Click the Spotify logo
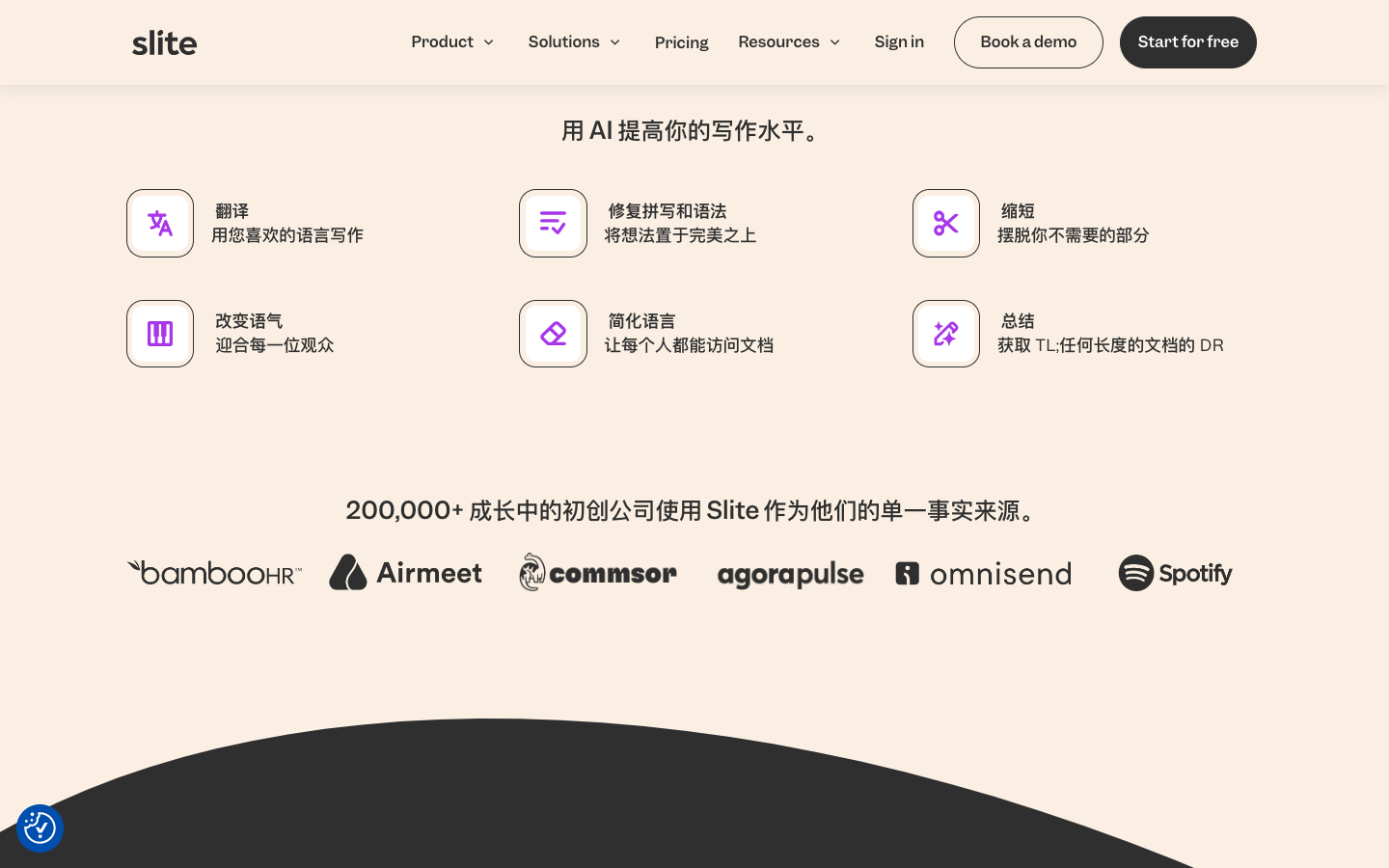Screen dimensions: 1389x868 pos(1175,574)
